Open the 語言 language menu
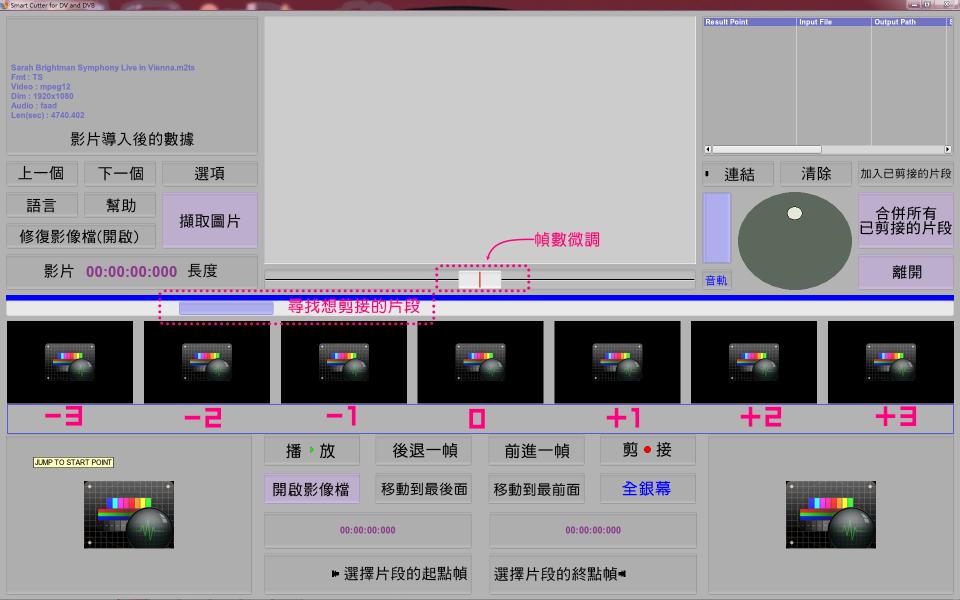Viewport: 960px width, 600px height. pos(41,205)
